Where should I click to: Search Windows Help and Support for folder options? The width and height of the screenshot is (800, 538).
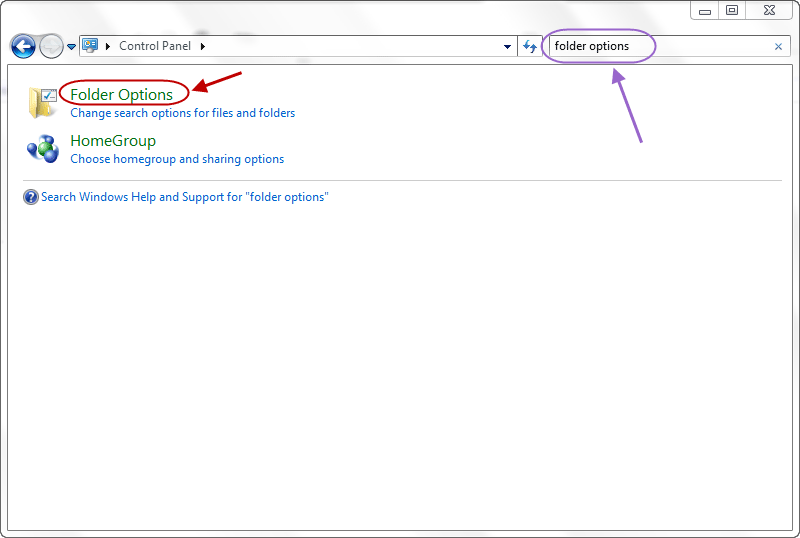click(x=185, y=197)
